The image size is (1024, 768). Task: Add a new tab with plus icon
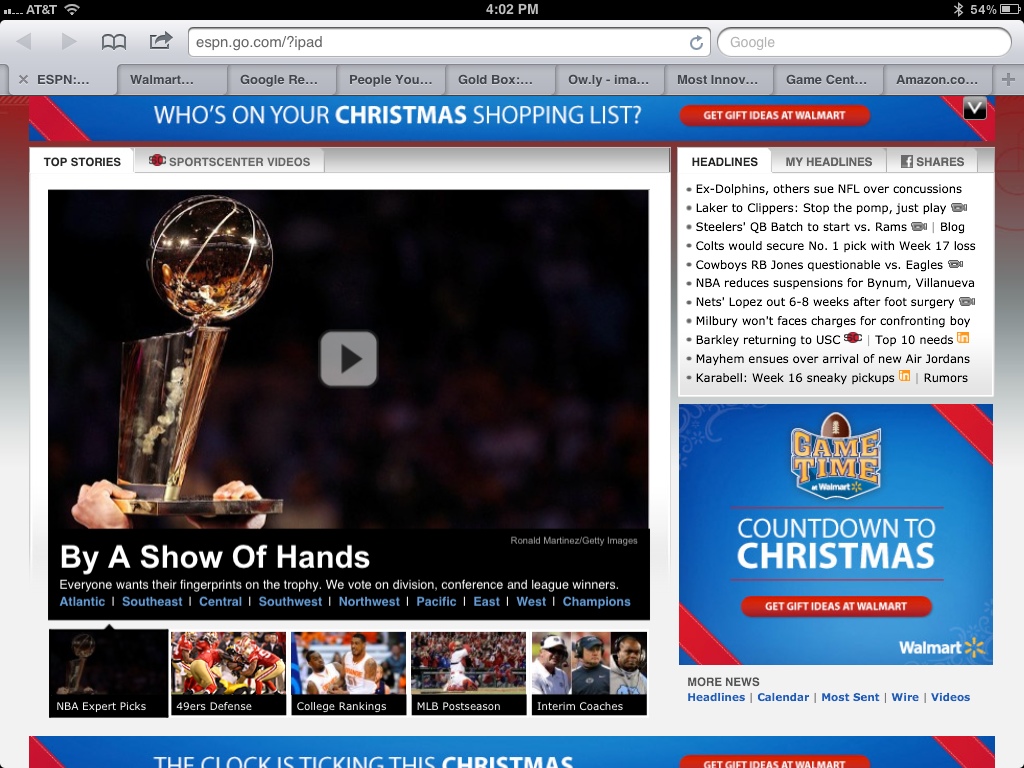pyautogui.click(x=1008, y=80)
